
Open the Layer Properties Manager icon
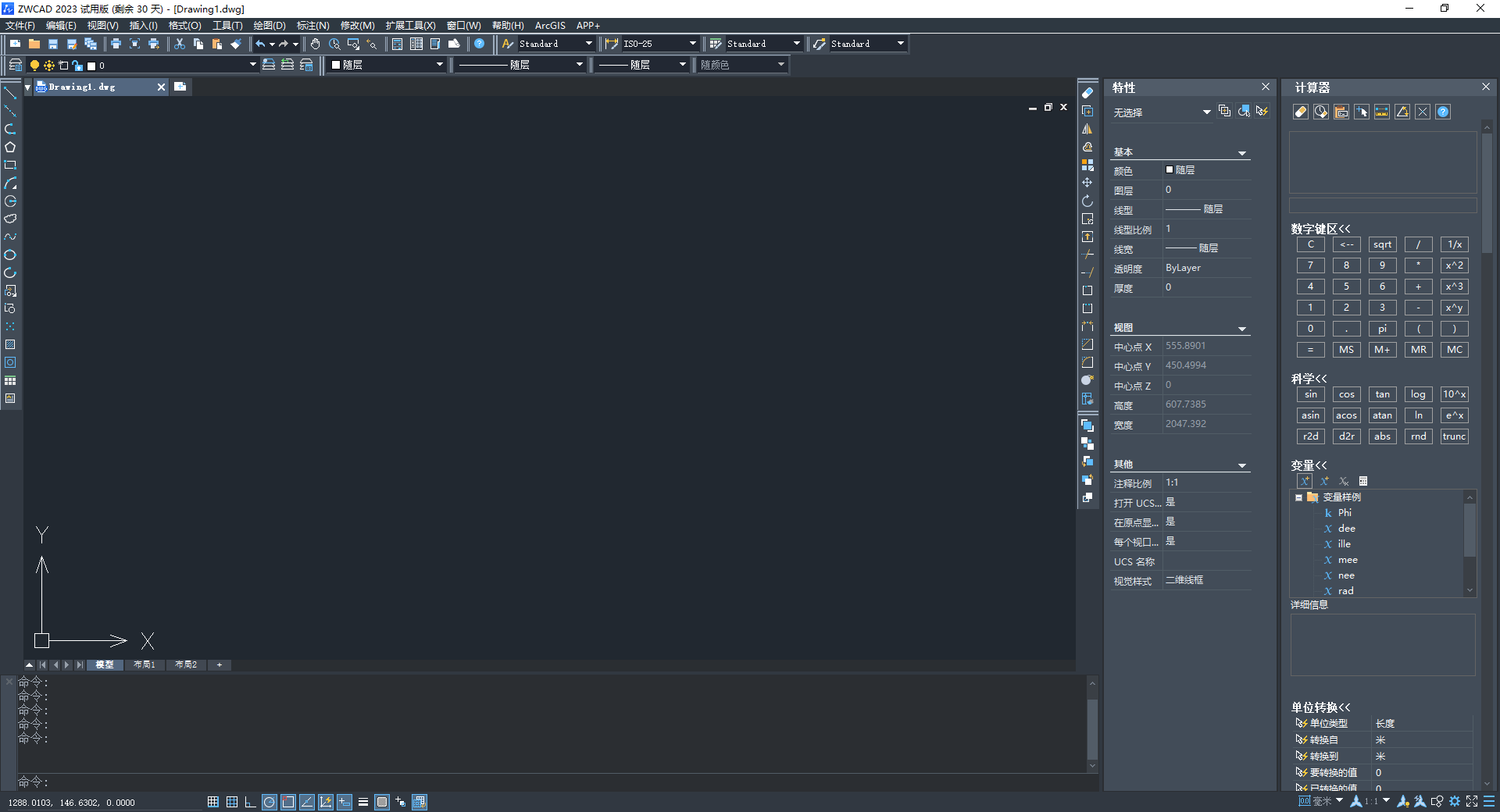tap(15, 65)
